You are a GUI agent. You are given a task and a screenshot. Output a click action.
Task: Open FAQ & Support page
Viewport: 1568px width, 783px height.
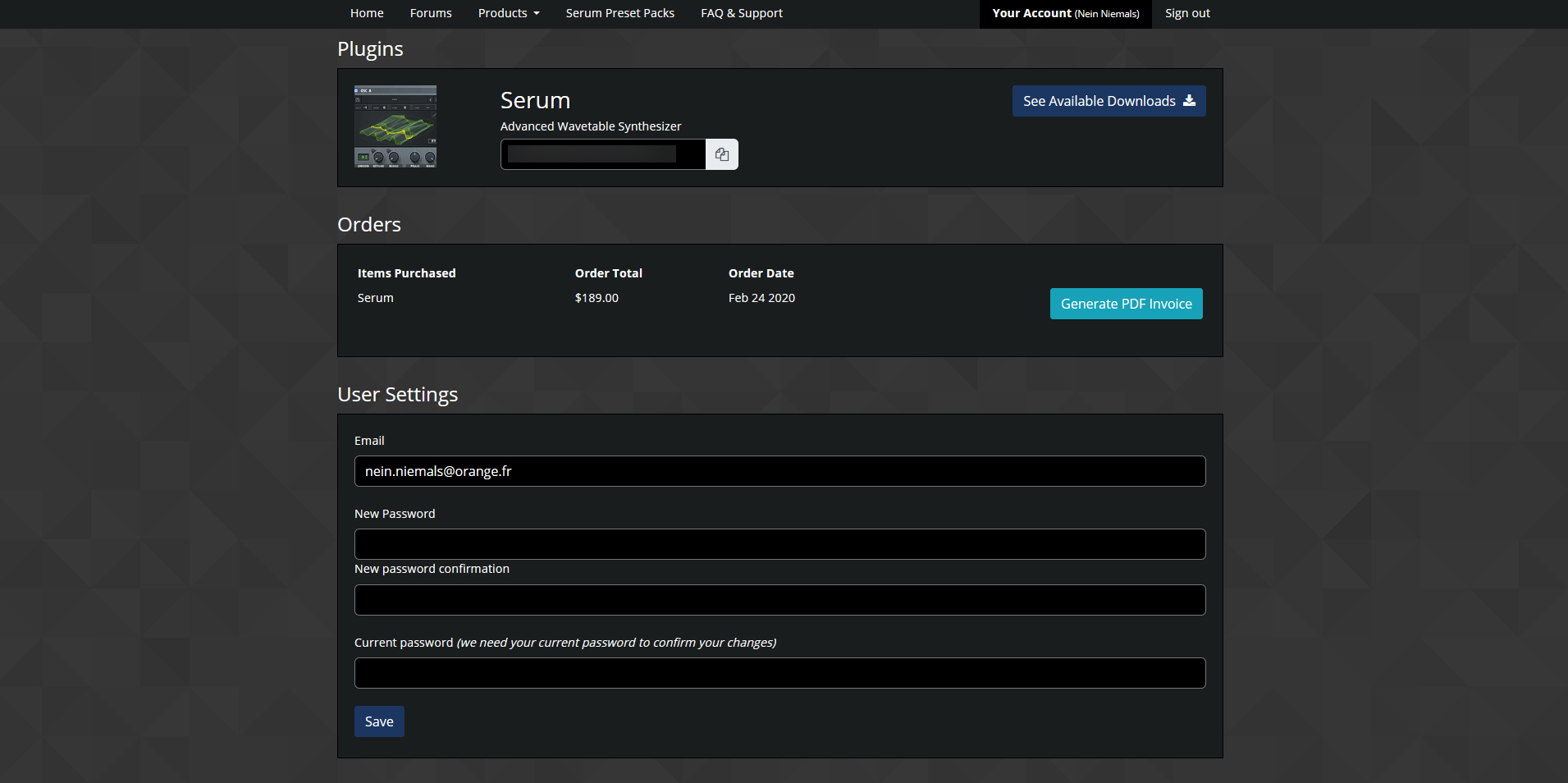click(x=742, y=13)
